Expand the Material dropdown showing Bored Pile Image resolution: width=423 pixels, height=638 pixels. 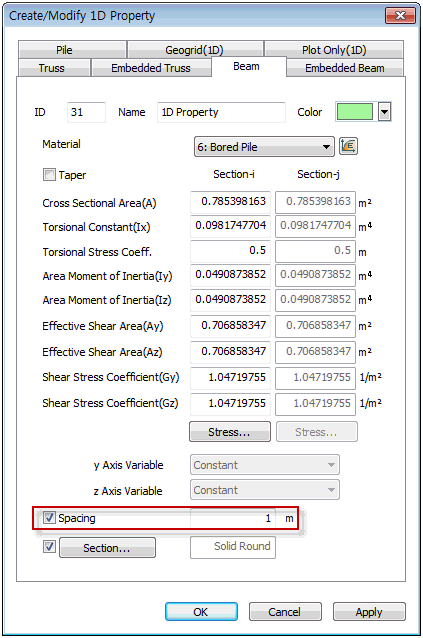coord(264,147)
